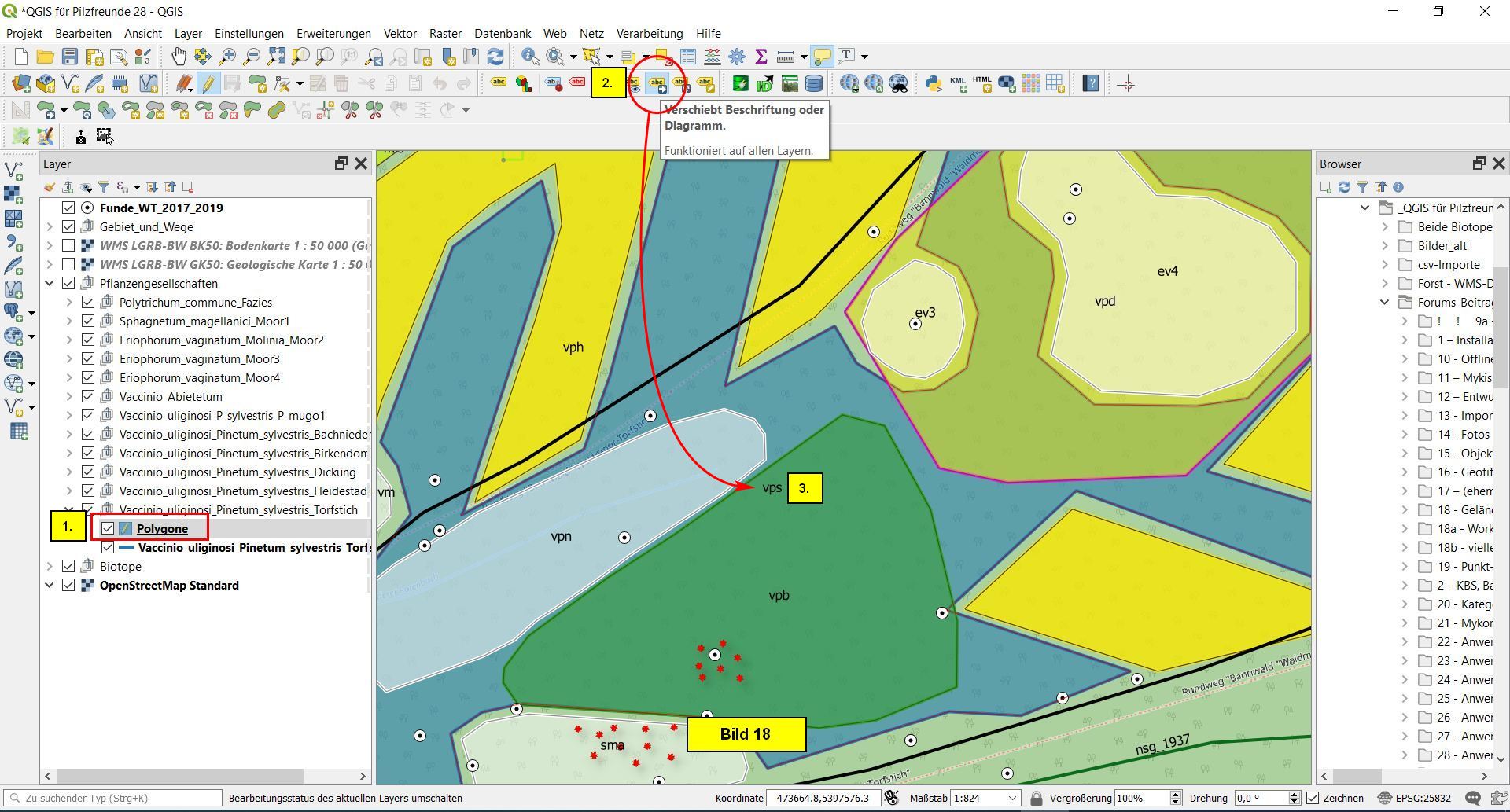1510x812 pixels.
Task: Click the Move Label tool icon
Action: 657,84
